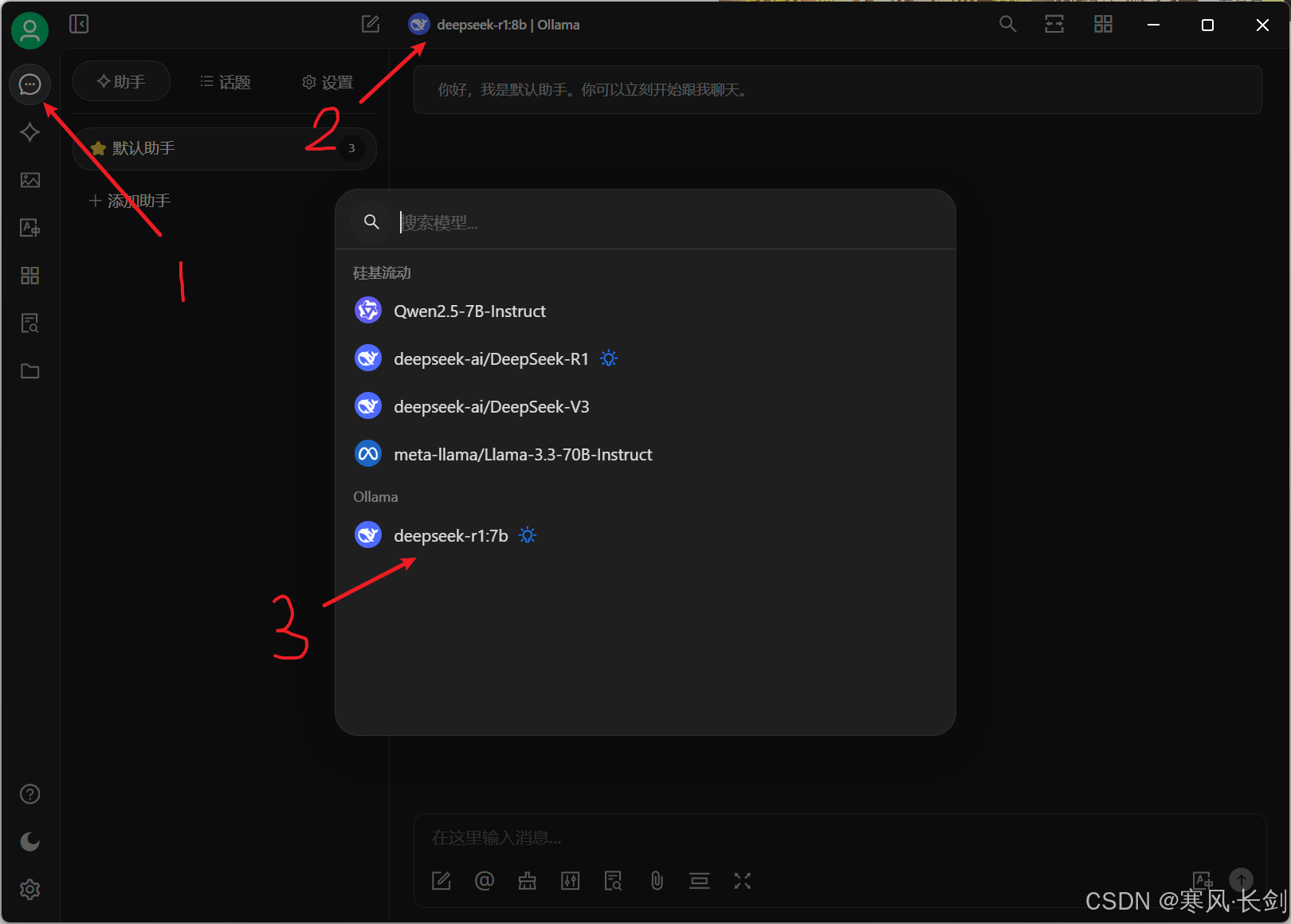Select knowledge base from input toolbar
This screenshot has width=1291, height=924.
(614, 880)
